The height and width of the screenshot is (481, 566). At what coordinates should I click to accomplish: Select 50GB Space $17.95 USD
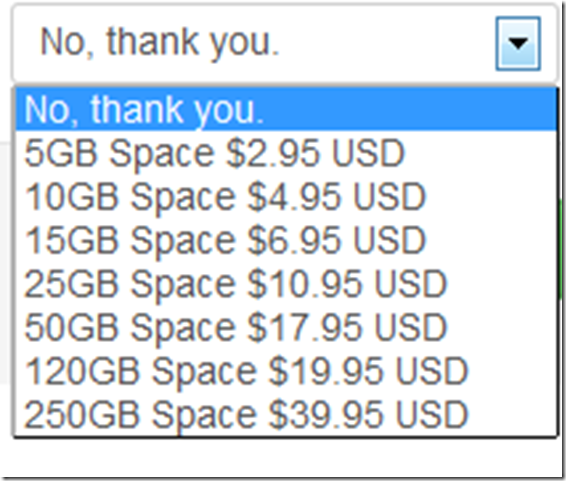click(286, 327)
